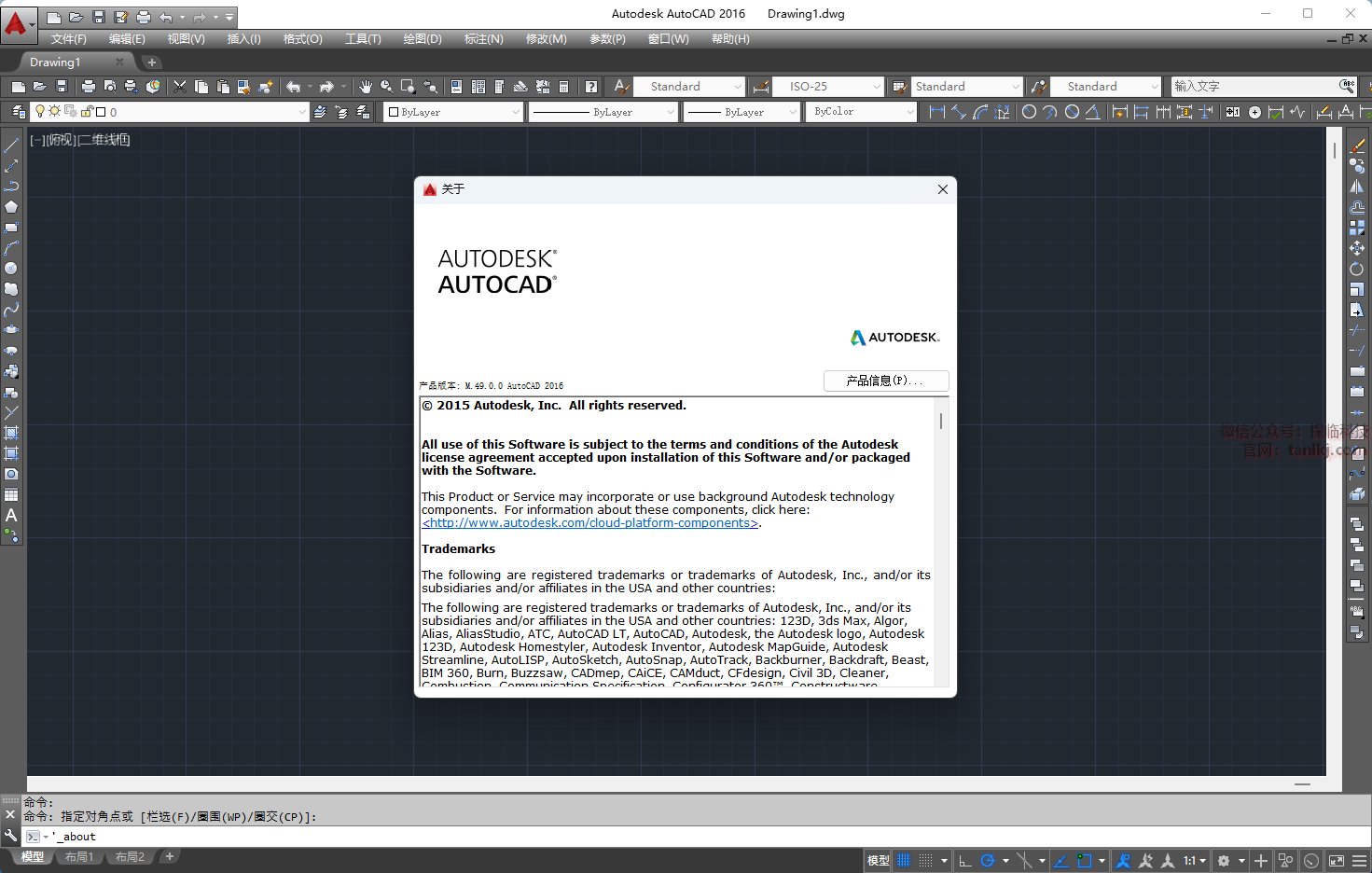Viewport: 1372px width, 873px height.
Task: Click the Plot printer icon
Action: (89, 87)
